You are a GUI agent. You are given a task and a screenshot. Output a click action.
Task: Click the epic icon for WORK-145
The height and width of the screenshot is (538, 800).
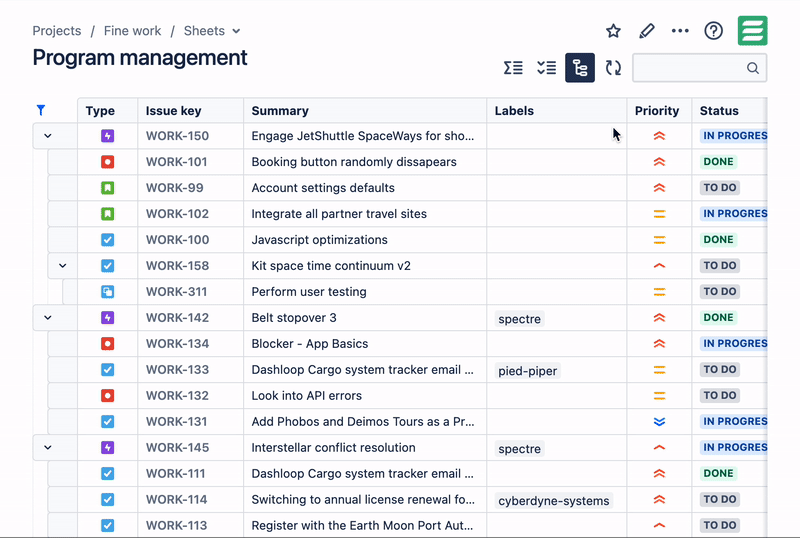click(107, 448)
